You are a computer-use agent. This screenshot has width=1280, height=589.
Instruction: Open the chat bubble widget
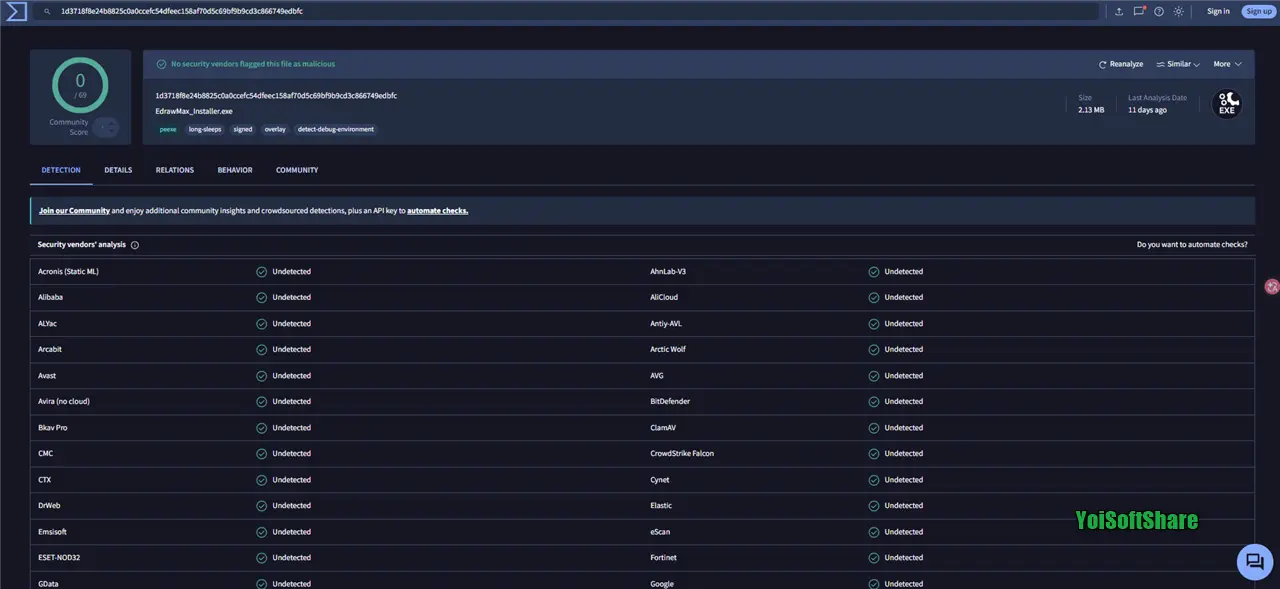[1252, 561]
